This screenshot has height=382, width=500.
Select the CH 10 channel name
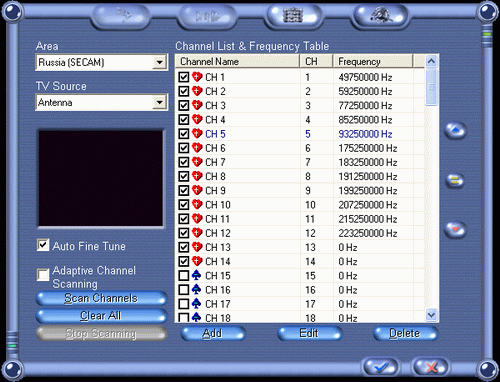pyautogui.click(x=218, y=205)
